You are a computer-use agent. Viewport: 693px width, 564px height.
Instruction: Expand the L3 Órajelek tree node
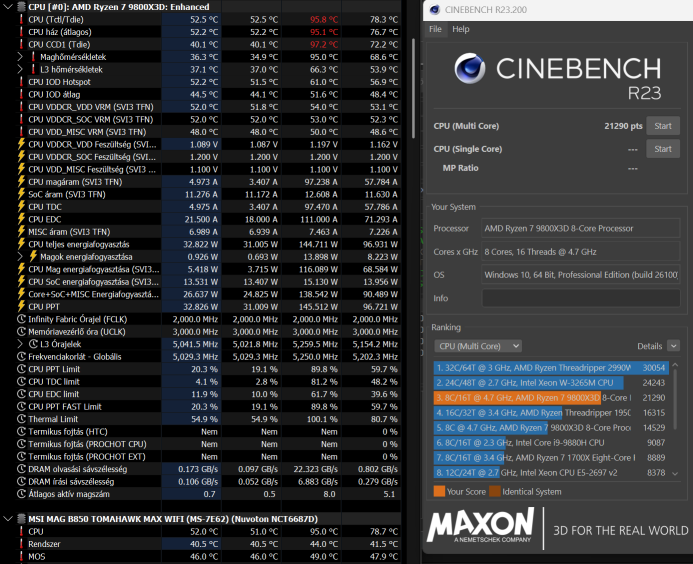coord(20,344)
